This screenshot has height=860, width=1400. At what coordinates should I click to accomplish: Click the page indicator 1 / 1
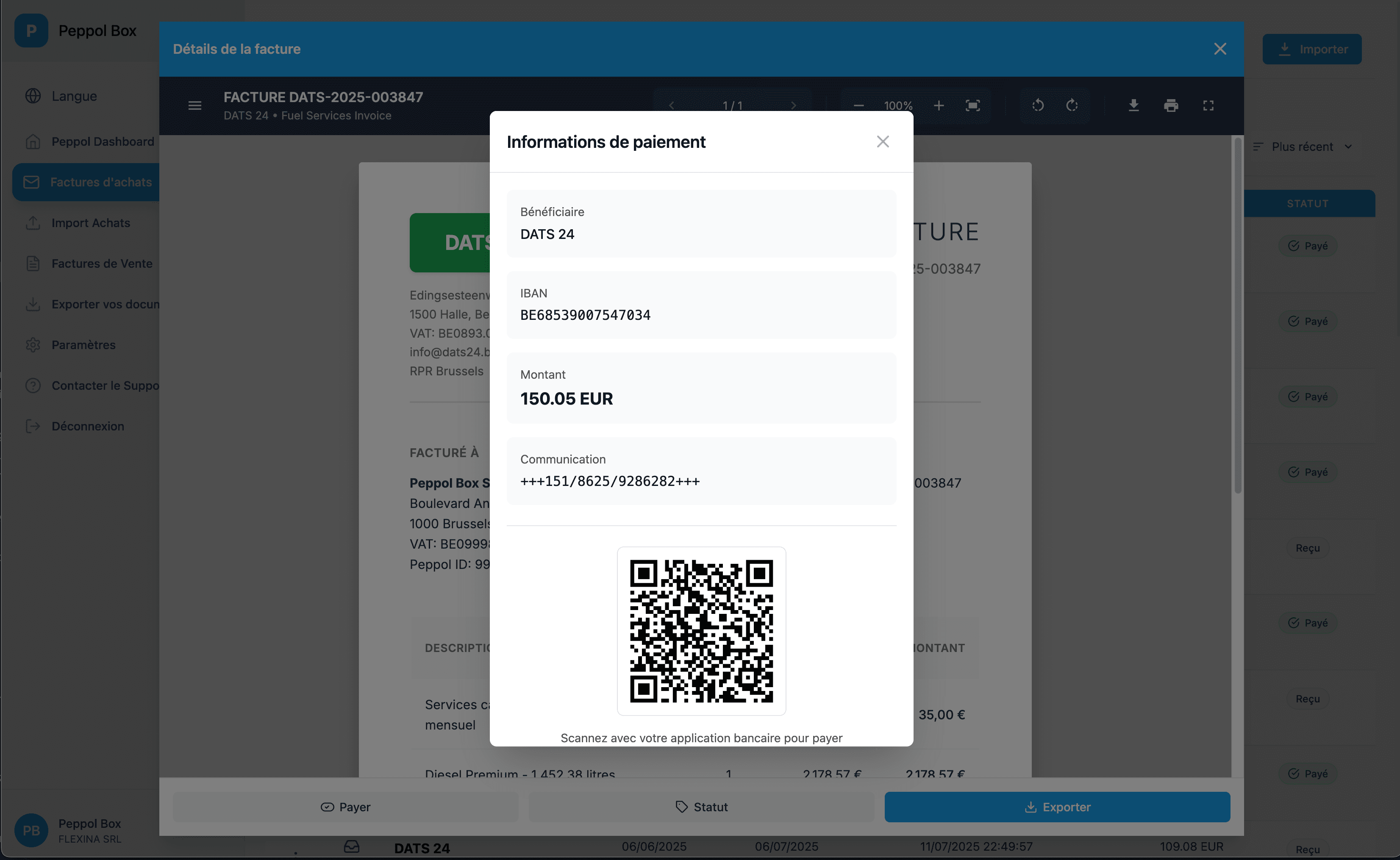tap(732, 105)
